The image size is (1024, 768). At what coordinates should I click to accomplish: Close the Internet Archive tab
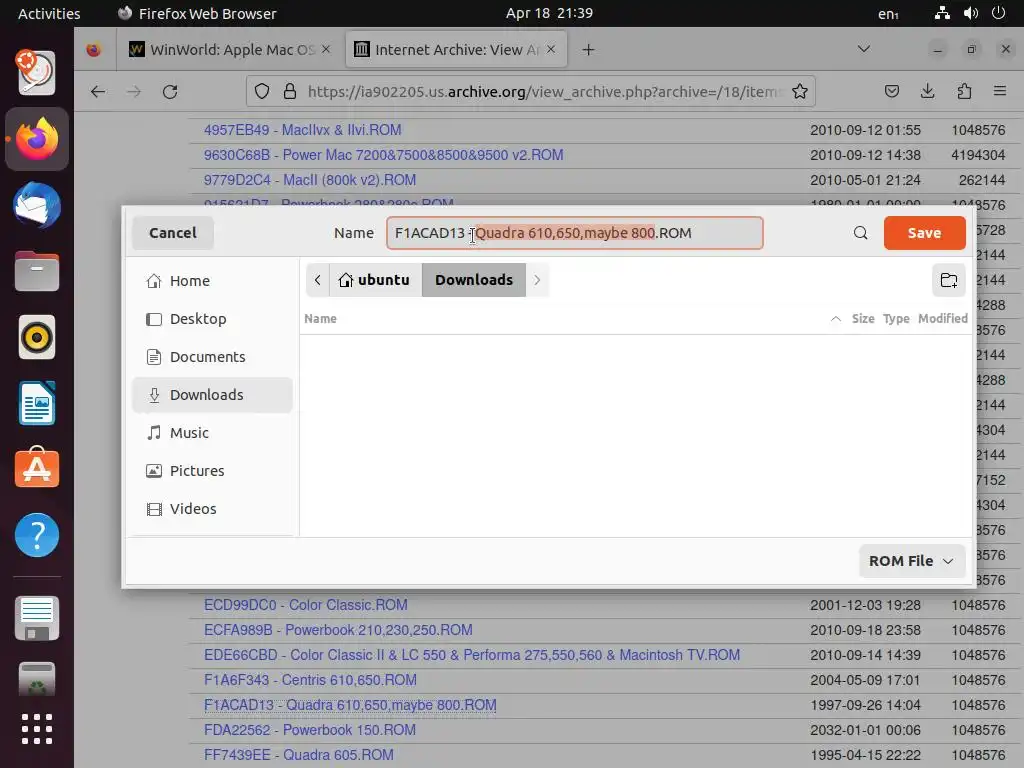coord(551,50)
